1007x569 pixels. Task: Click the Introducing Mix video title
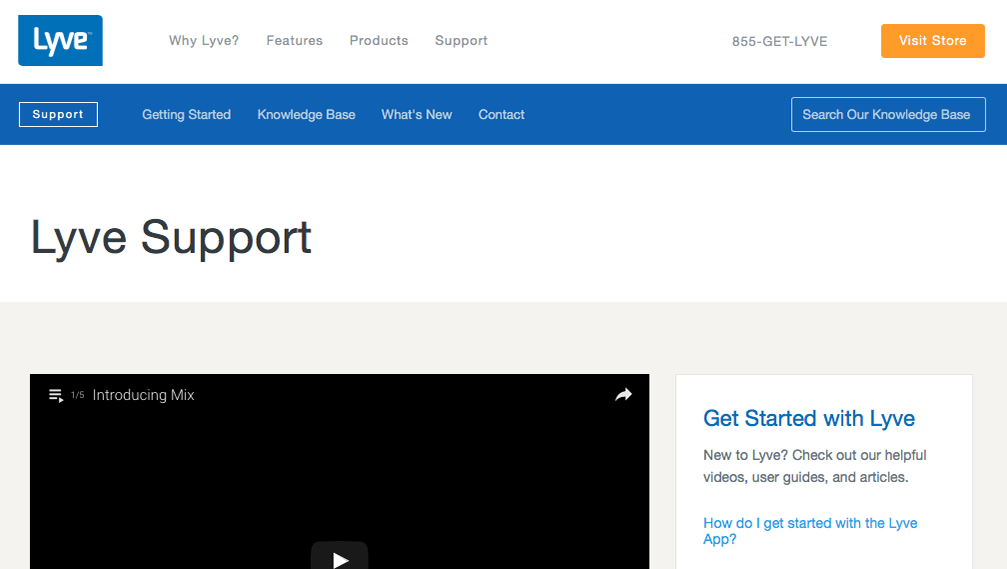[x=143, y=395]
